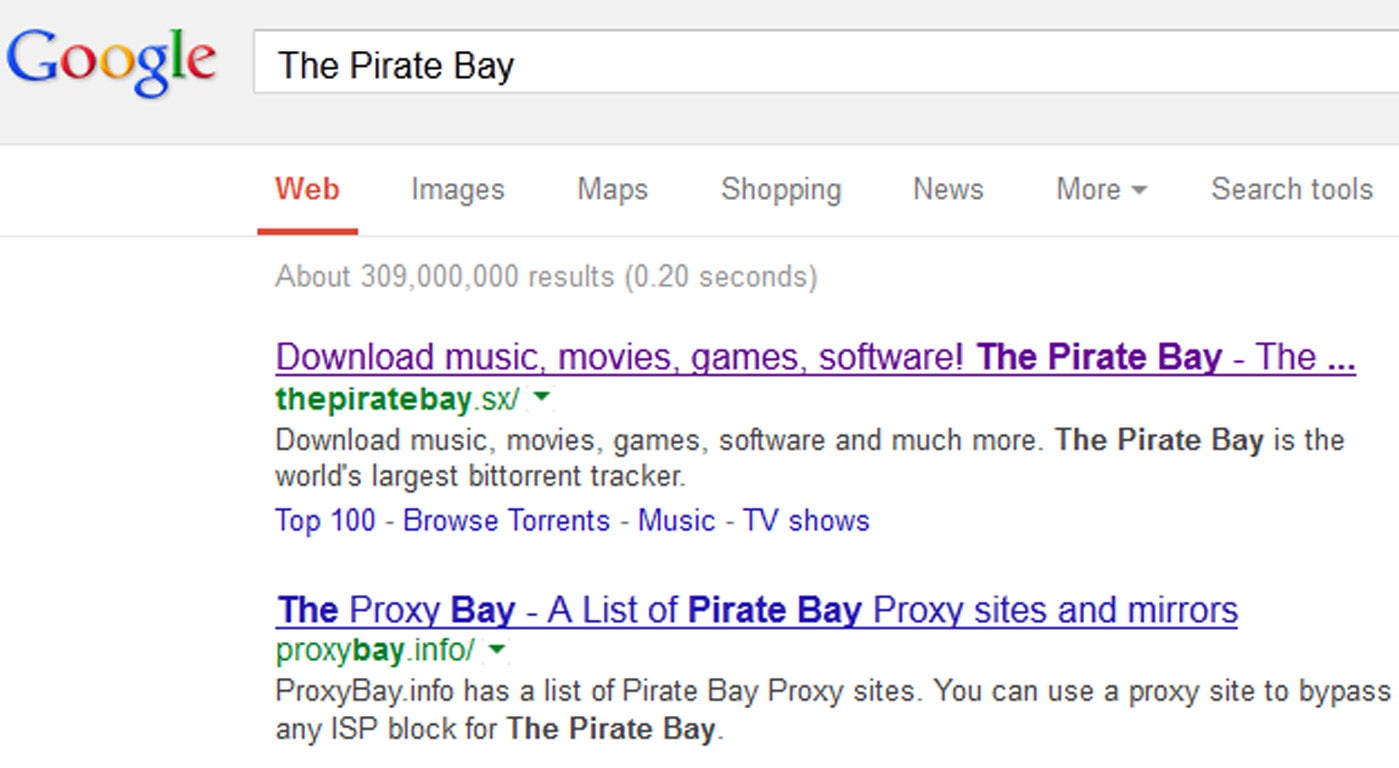Click the About 309,000,000 results text
This screenshot has width=1399, height=768.
[x=546, y=276]
